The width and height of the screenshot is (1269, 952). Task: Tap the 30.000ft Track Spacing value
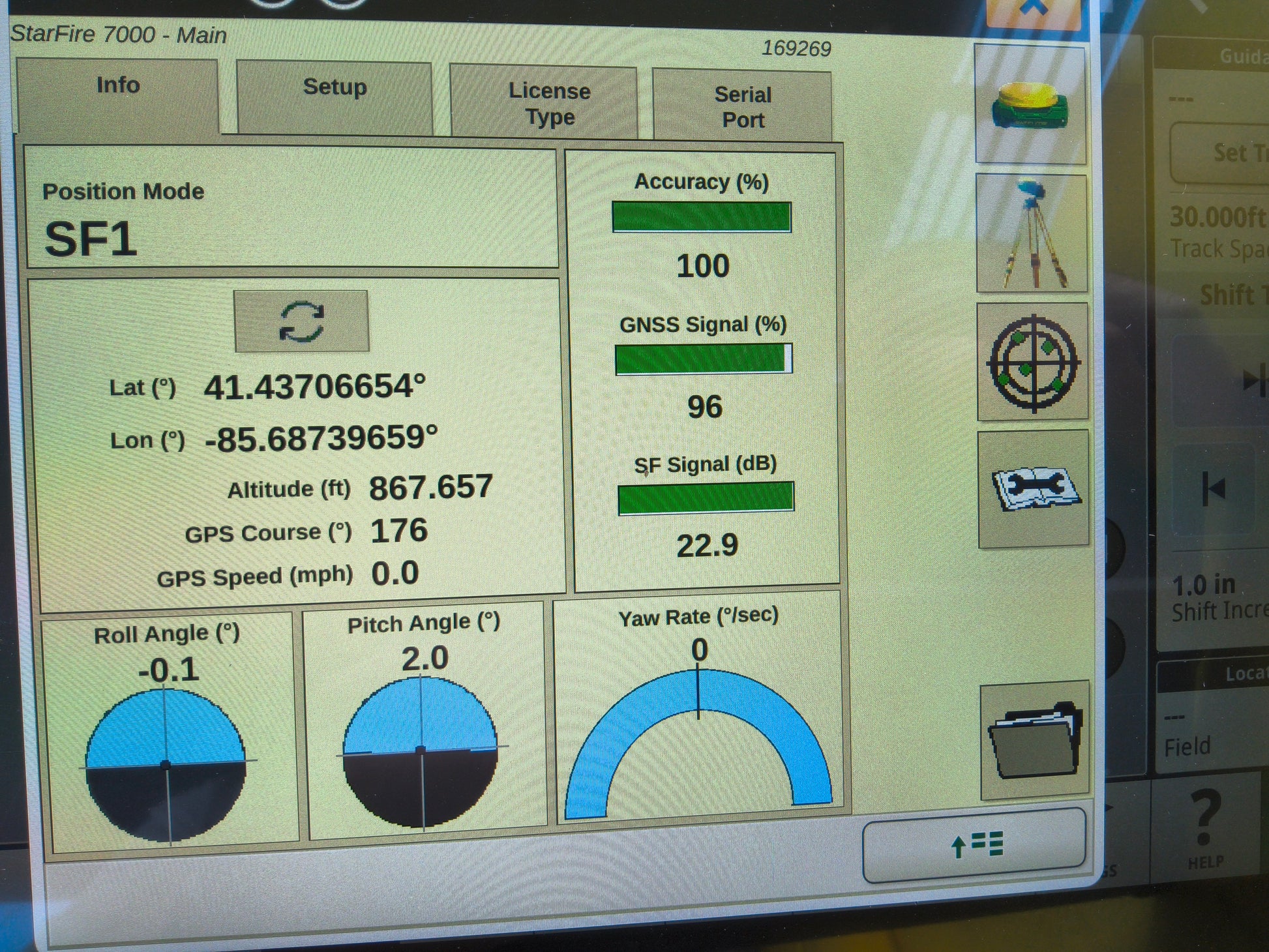(x=1218, y=218)
